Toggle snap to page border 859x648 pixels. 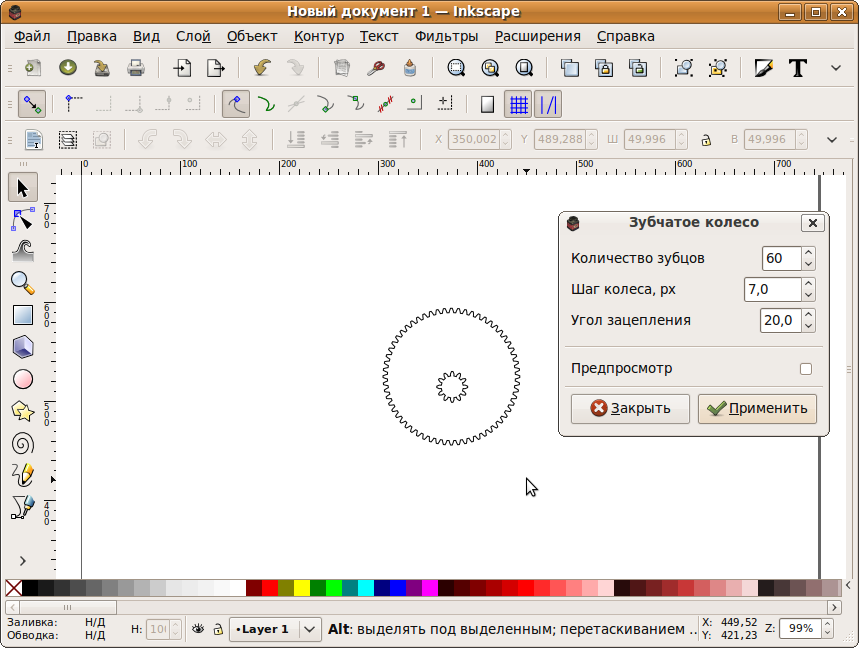(487, 104)
